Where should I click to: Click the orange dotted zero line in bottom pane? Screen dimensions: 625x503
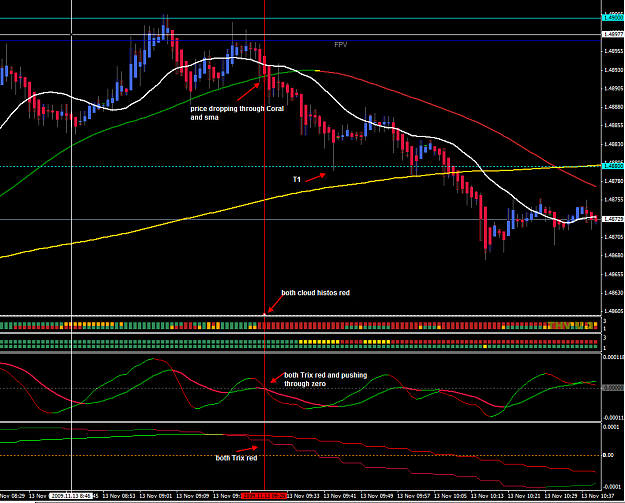pyautogui.click(x=301, y=455)
